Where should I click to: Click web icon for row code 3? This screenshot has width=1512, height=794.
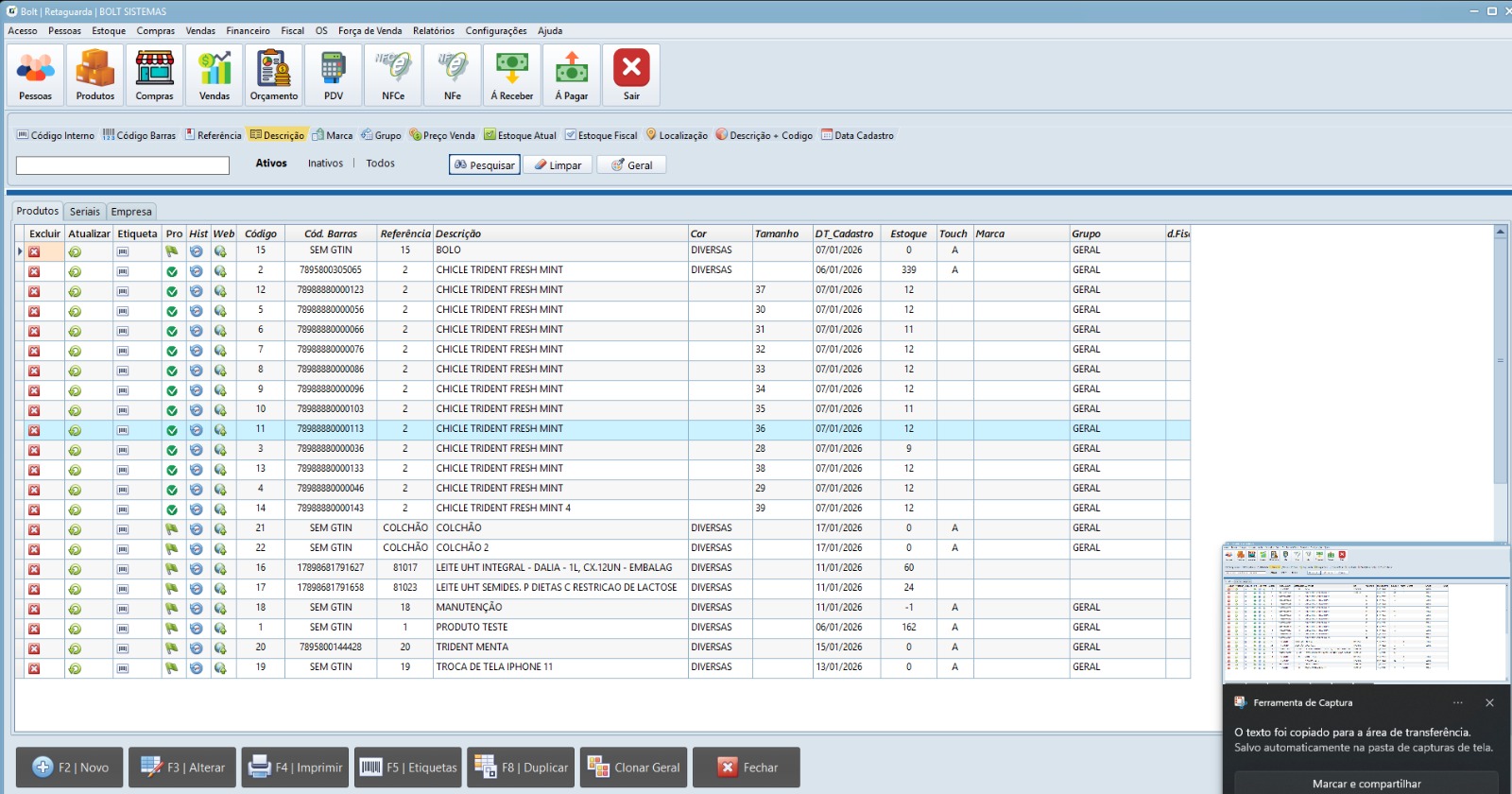coord(220,450)
